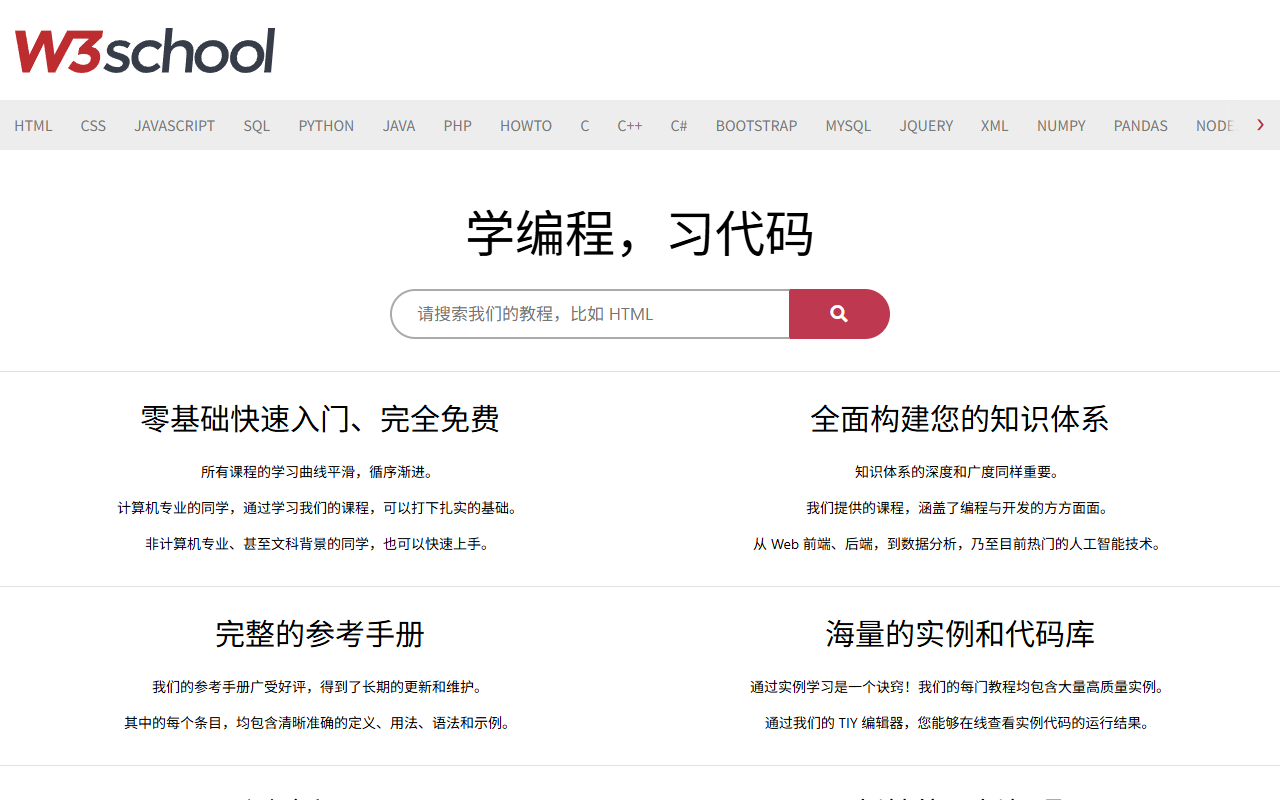This screenshot has width=1280, height=800.
Task: Click PANDAS in the navigation bar
Action: 1141,126
